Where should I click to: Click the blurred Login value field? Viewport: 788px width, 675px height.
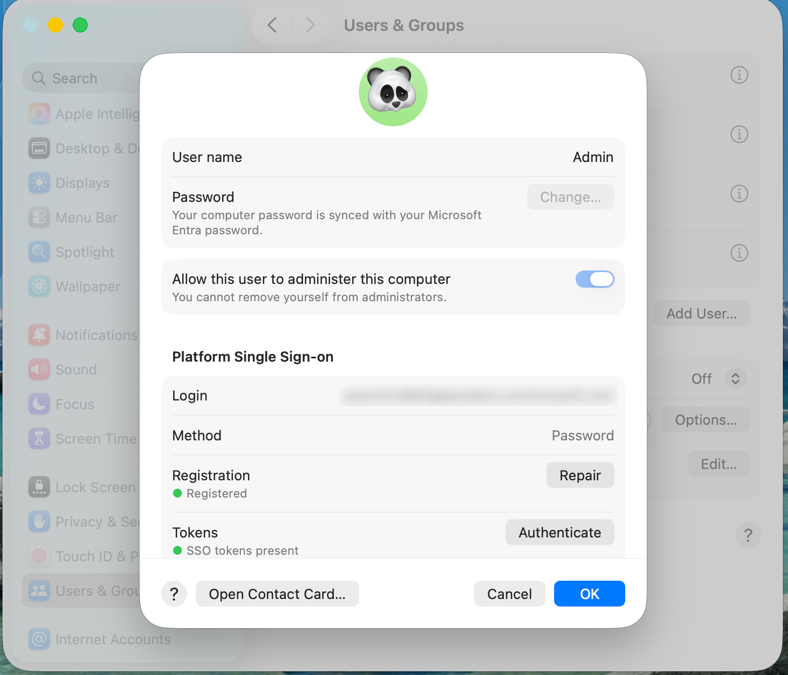coord(478,396)
